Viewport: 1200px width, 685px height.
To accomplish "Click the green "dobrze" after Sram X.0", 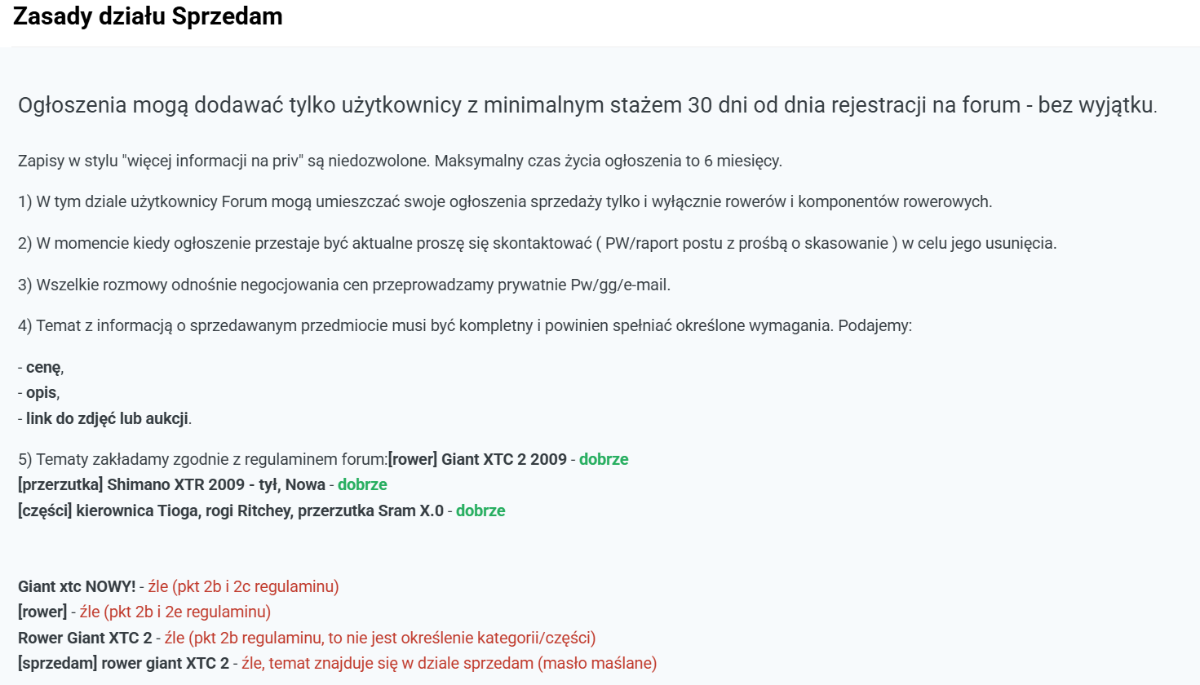I will (480, 510).
